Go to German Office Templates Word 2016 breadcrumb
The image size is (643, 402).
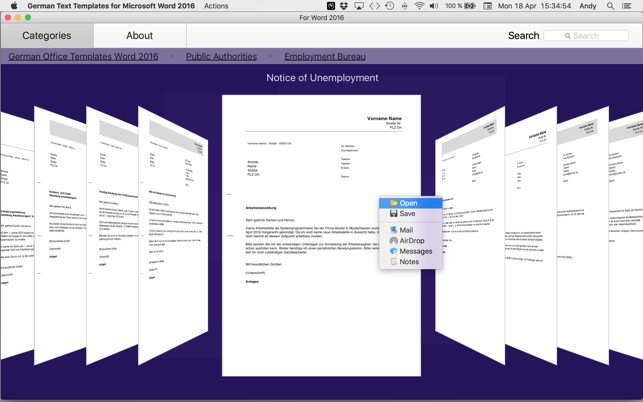tap(83, 57)
